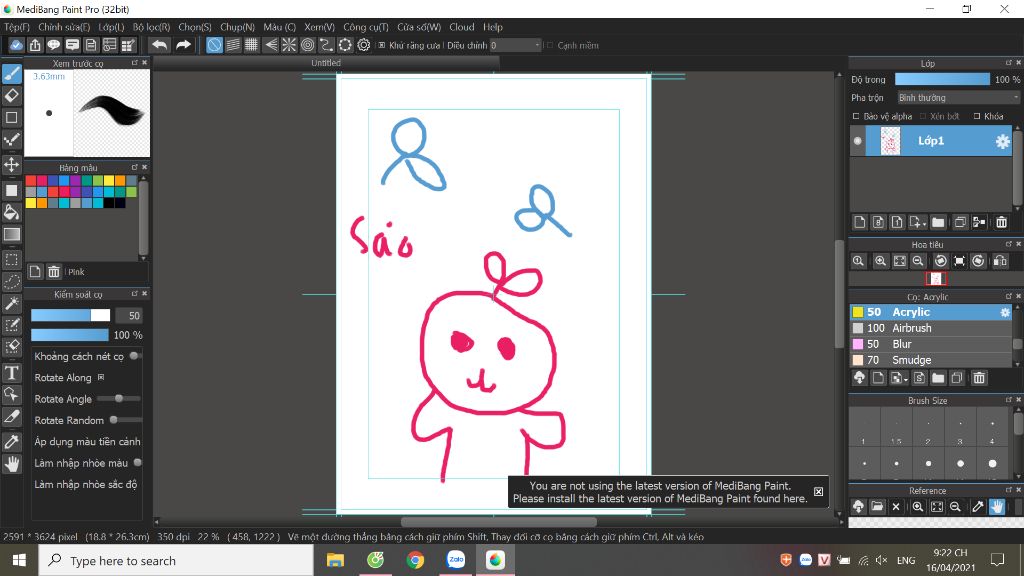Toggle Rotate Along checkbox
The width and height of the screenshot is (1024, 576).
tap(101, 377)
